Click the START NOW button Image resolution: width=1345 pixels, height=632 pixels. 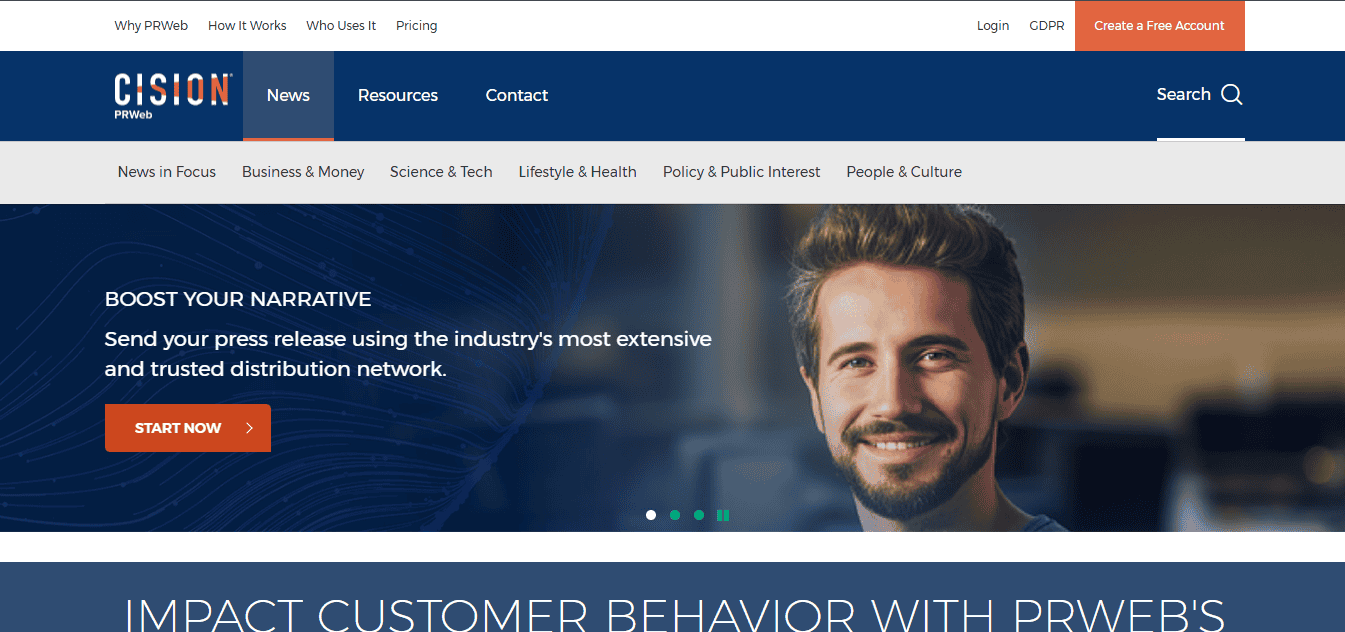point(188,428)
